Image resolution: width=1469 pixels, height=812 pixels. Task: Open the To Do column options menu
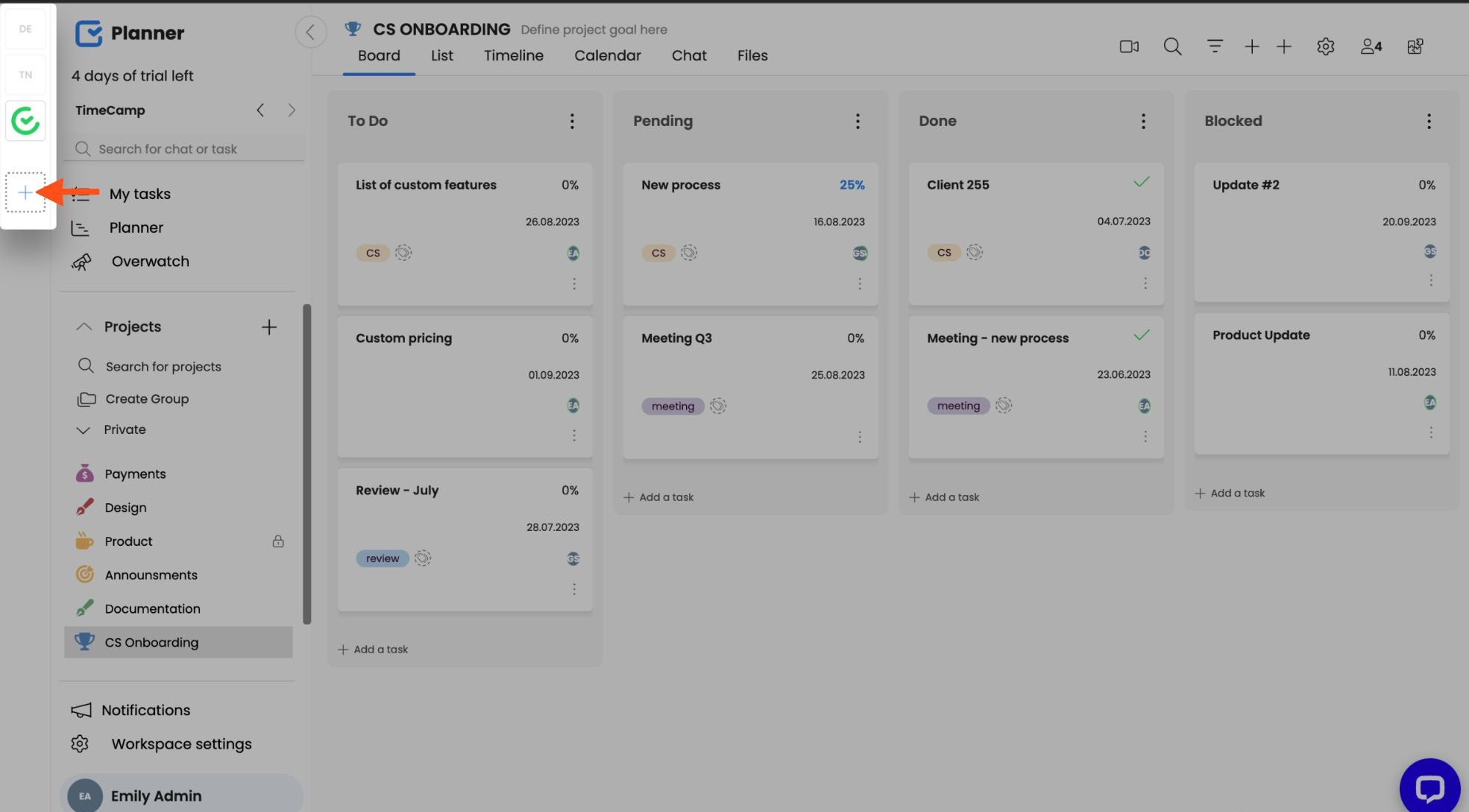572,121
